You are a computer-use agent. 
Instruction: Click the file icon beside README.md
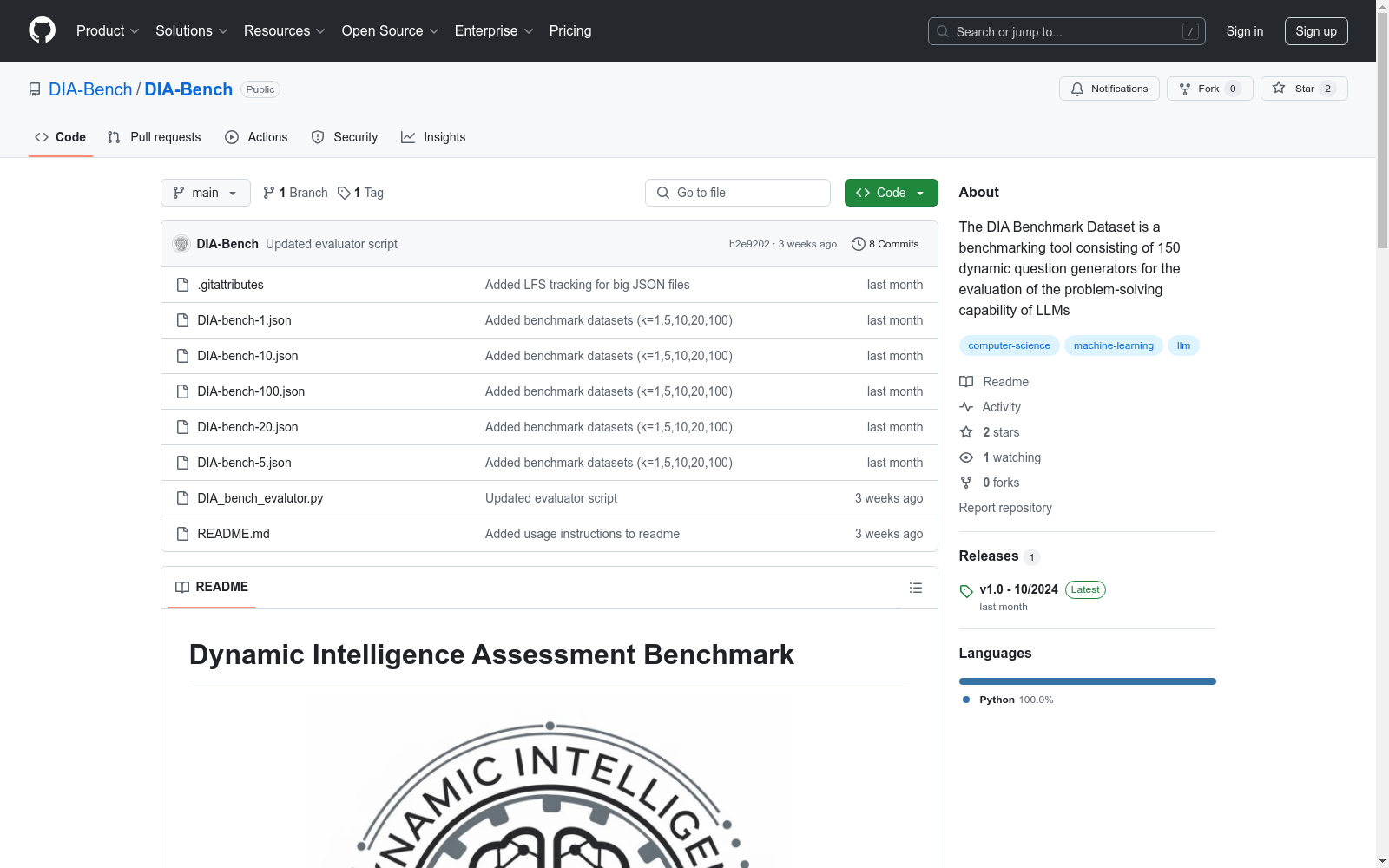(182, 534)
